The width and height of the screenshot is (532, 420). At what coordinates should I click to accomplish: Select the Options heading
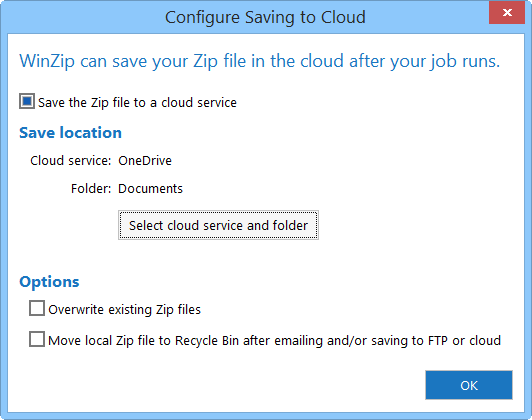49,282
